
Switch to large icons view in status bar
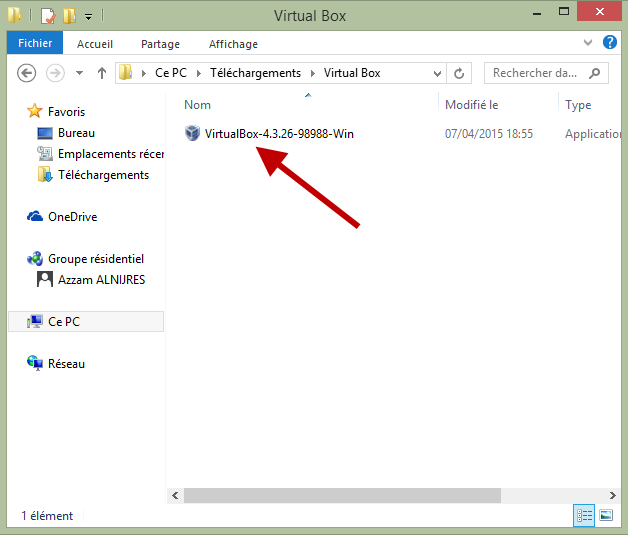tap(606, 515)
